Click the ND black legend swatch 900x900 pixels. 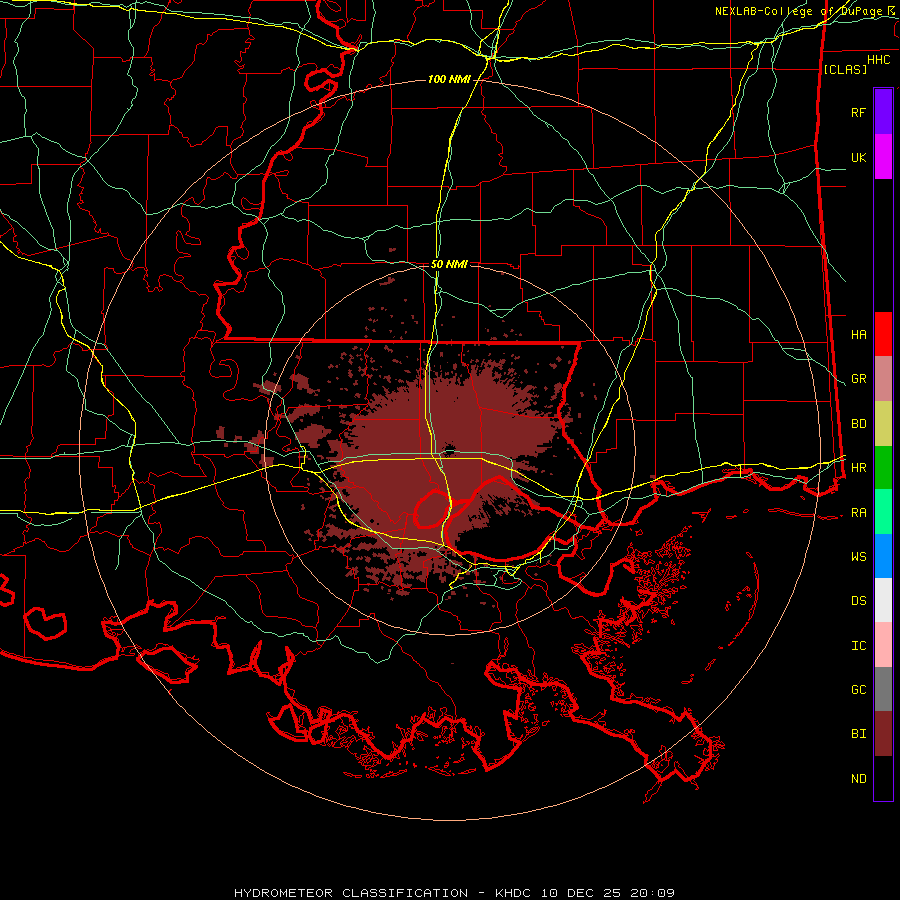[883, 778]
